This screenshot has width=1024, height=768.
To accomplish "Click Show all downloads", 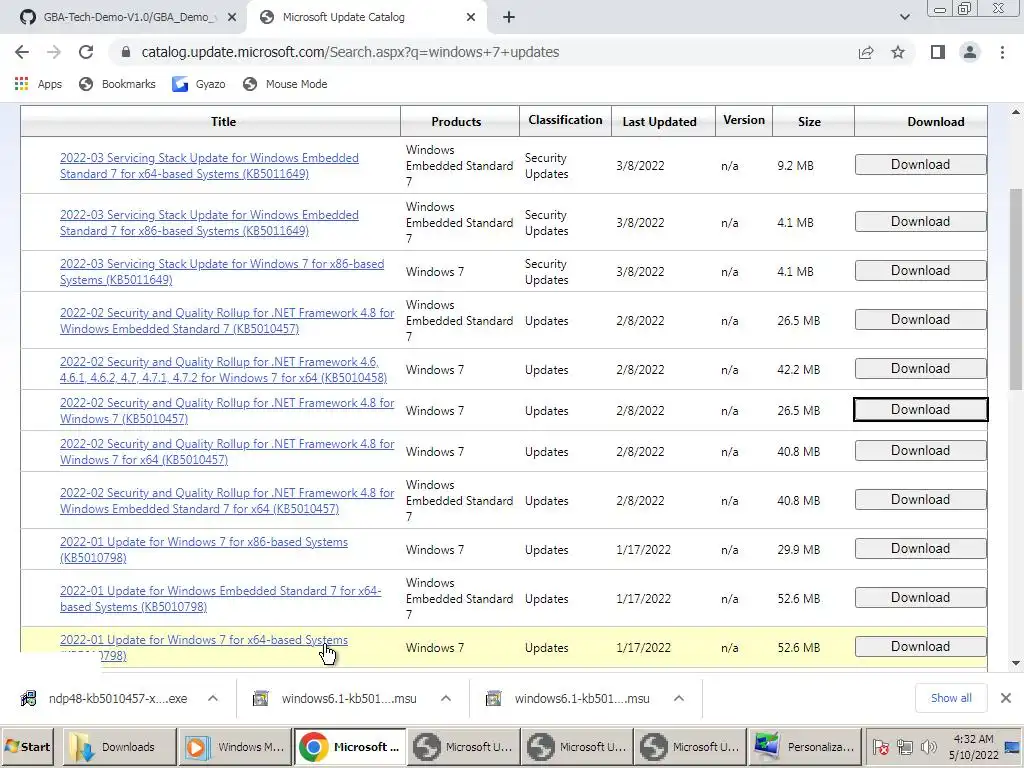I will 951,698.
